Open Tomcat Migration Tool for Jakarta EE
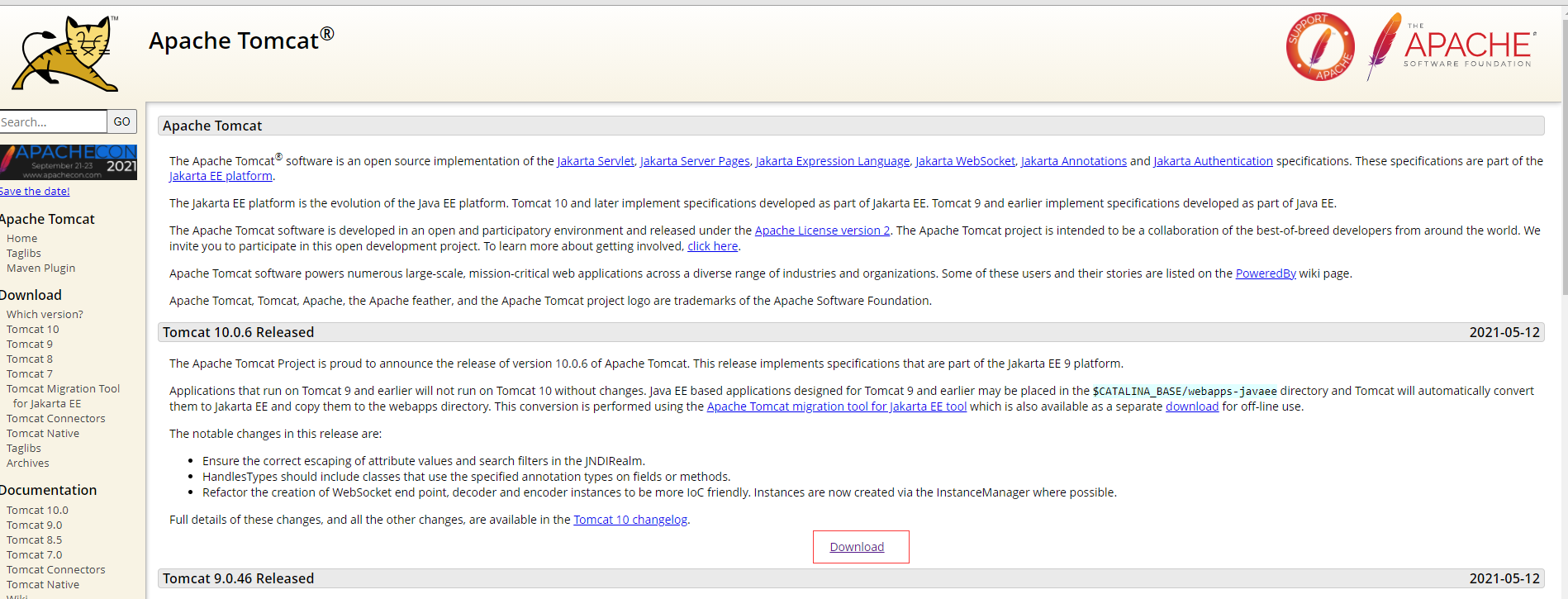The image size is (1568, 599). click(64, 396)
